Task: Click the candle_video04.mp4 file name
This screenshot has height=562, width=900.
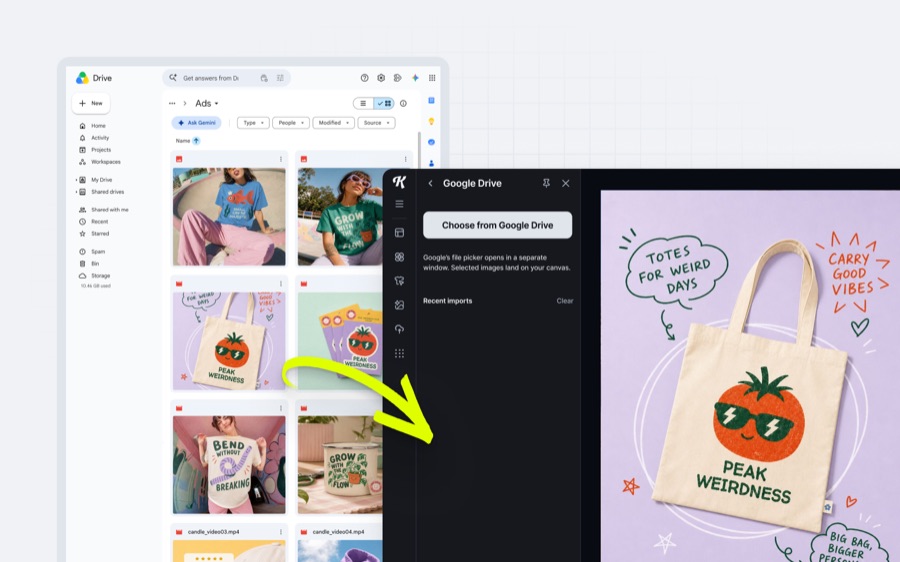Action: [x=338, y=532]
